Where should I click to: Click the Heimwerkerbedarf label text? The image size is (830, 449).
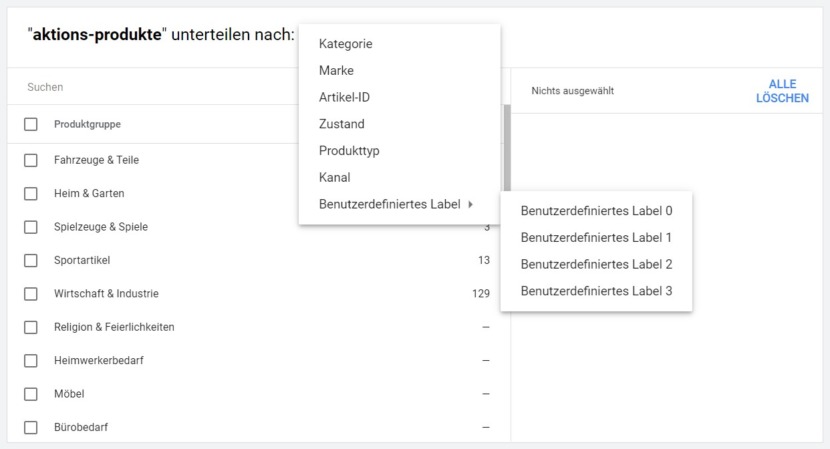[x=98, y=361]
